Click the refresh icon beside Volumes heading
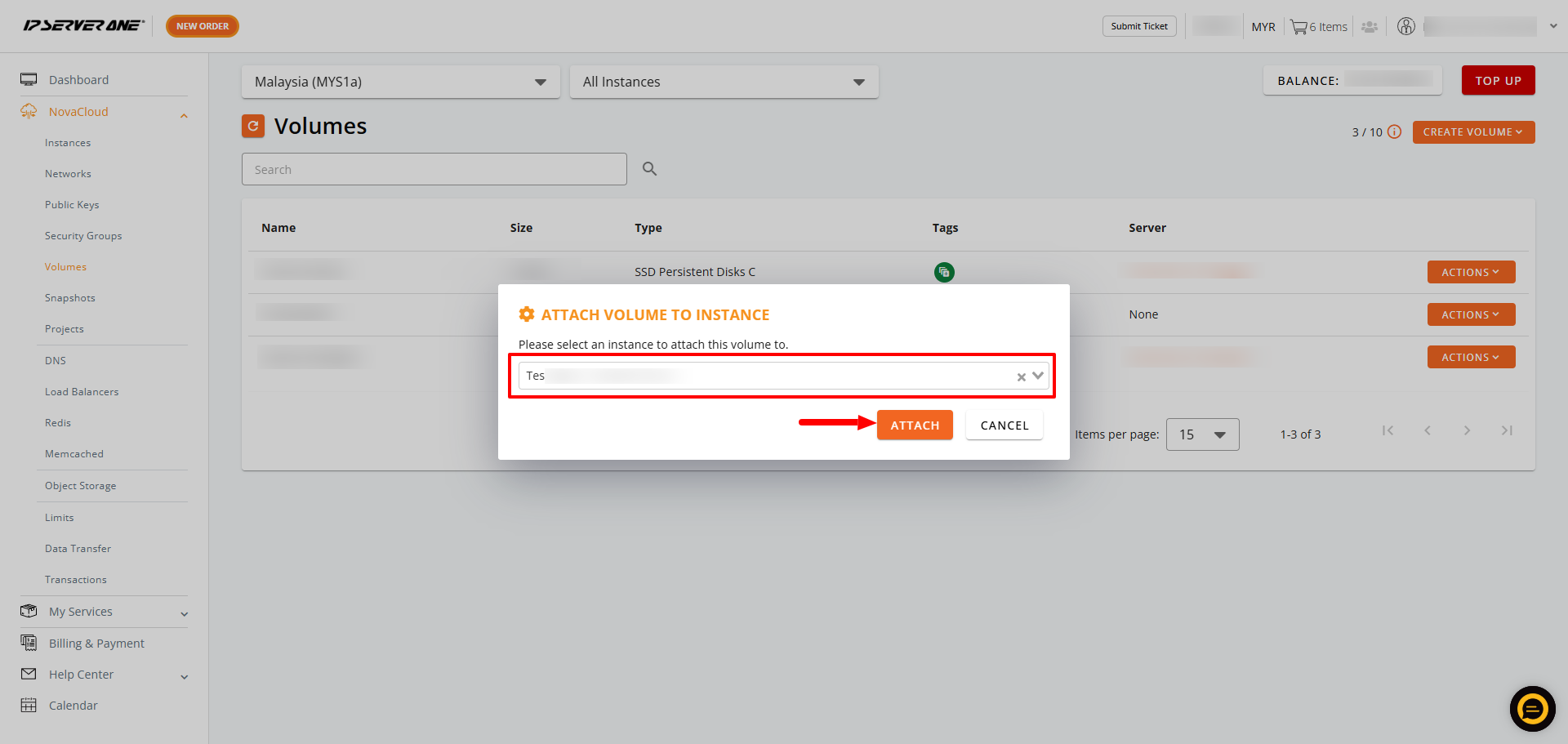 coord(253,126)
